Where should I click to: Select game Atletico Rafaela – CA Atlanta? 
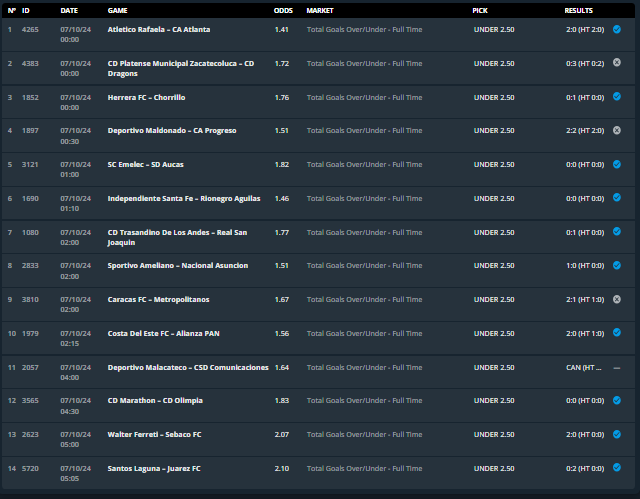(x=159, y=29)
